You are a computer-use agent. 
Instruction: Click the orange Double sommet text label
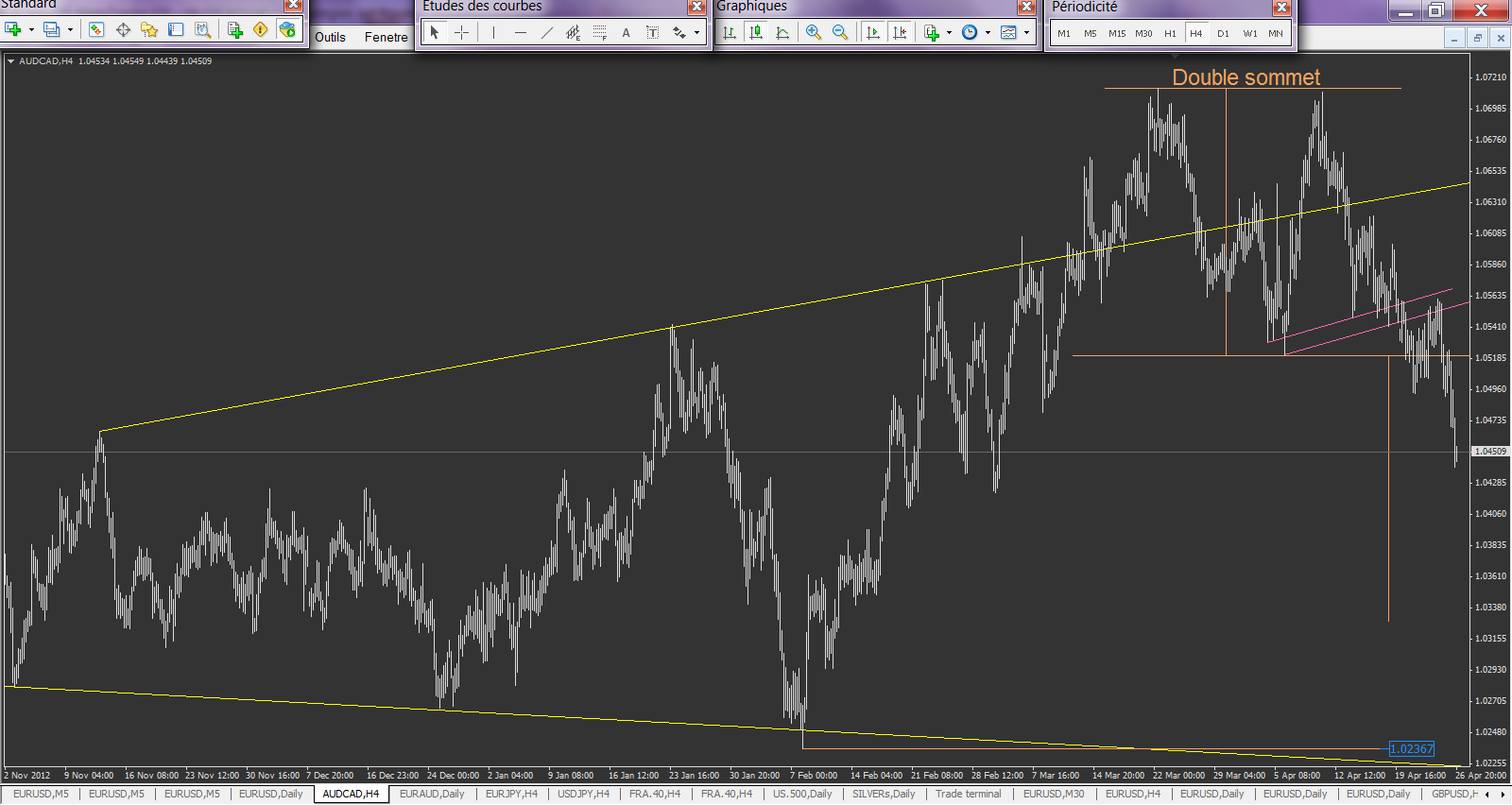tap(1246, 77)
